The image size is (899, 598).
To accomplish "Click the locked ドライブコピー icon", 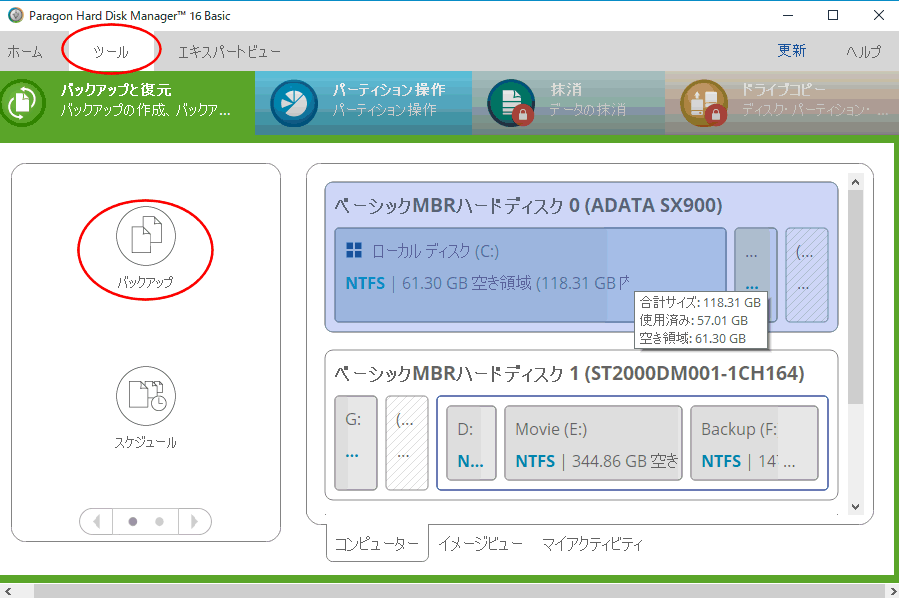I will [703, 104].
